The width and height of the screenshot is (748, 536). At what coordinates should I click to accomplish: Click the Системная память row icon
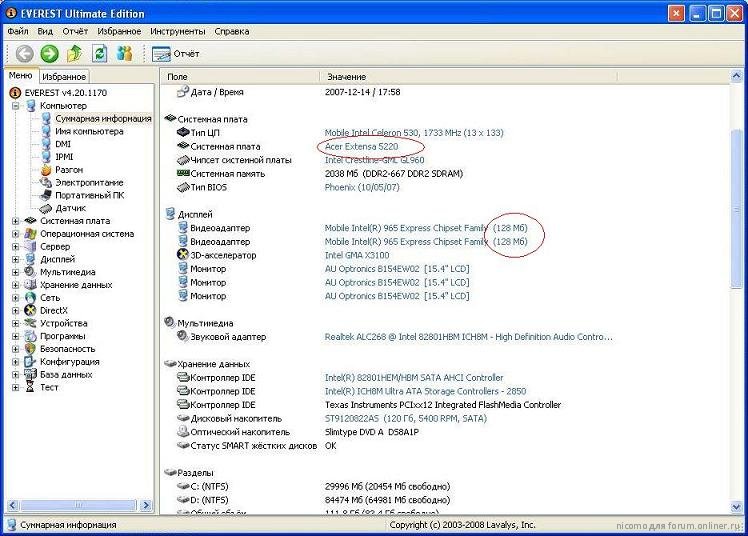[183, 174]
